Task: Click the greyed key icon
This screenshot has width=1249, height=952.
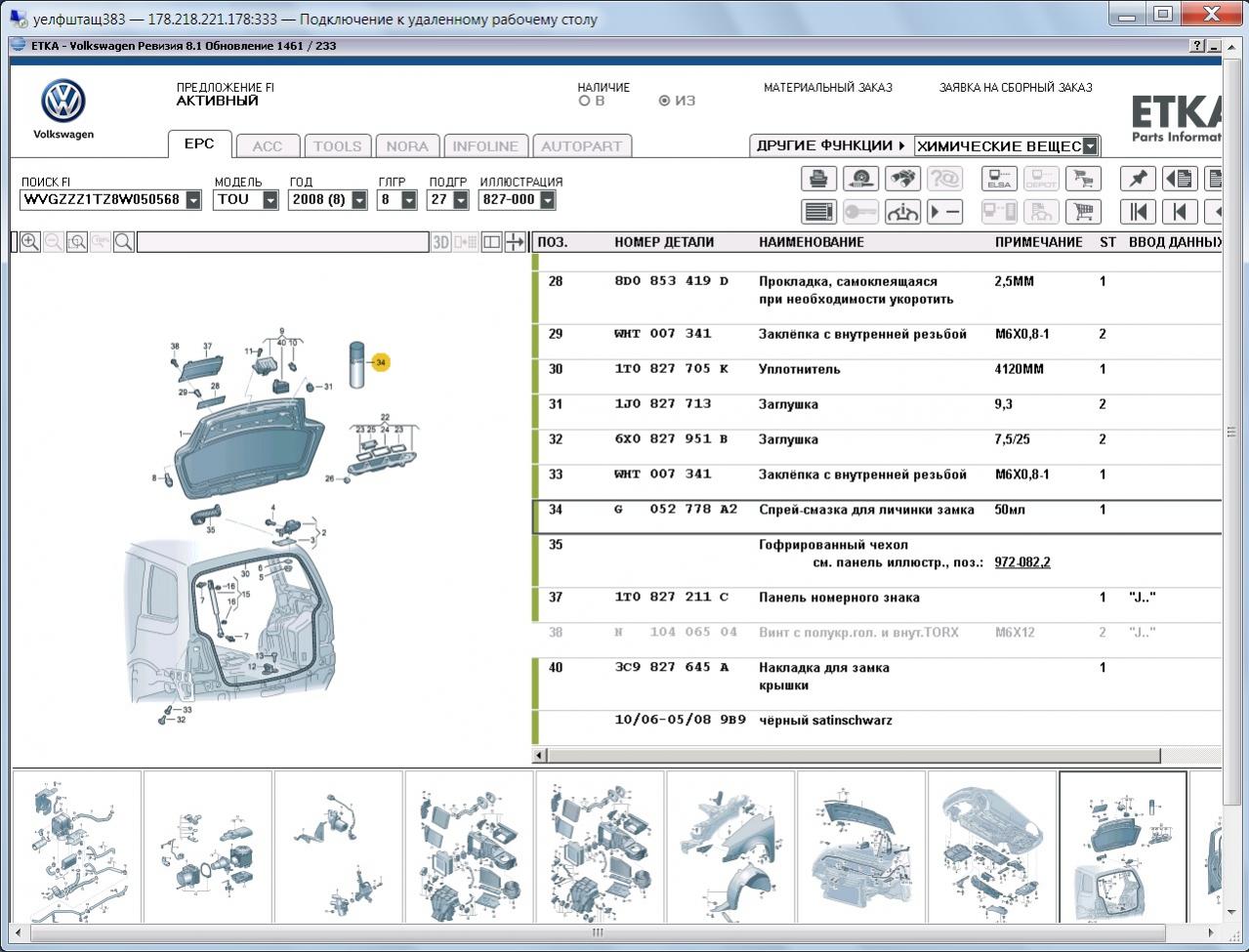Action: (860, 212)
